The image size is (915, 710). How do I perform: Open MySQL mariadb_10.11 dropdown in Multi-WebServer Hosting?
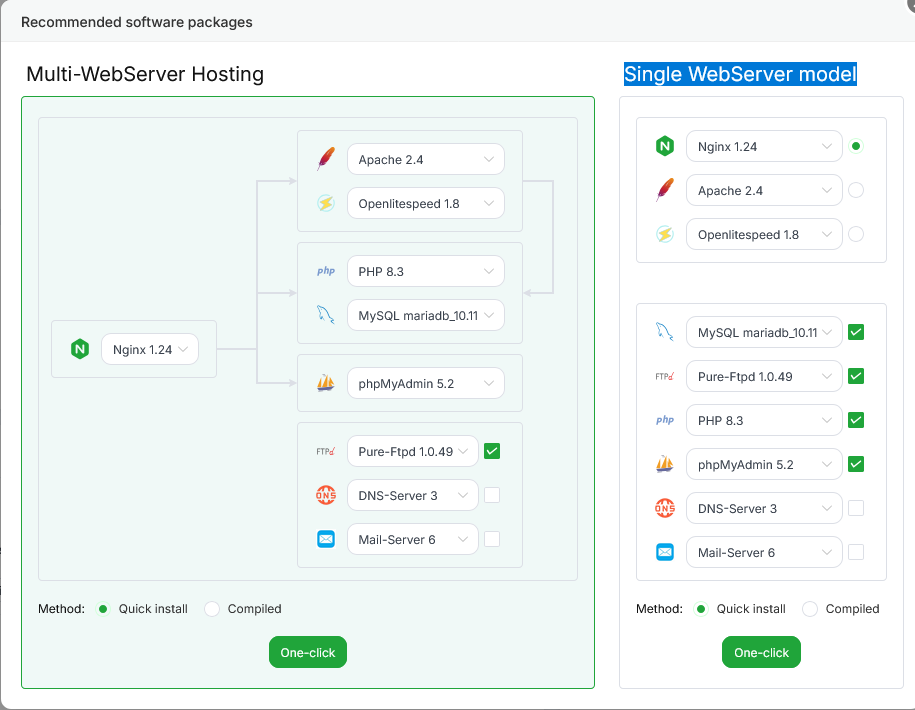(x=425, y=316)
